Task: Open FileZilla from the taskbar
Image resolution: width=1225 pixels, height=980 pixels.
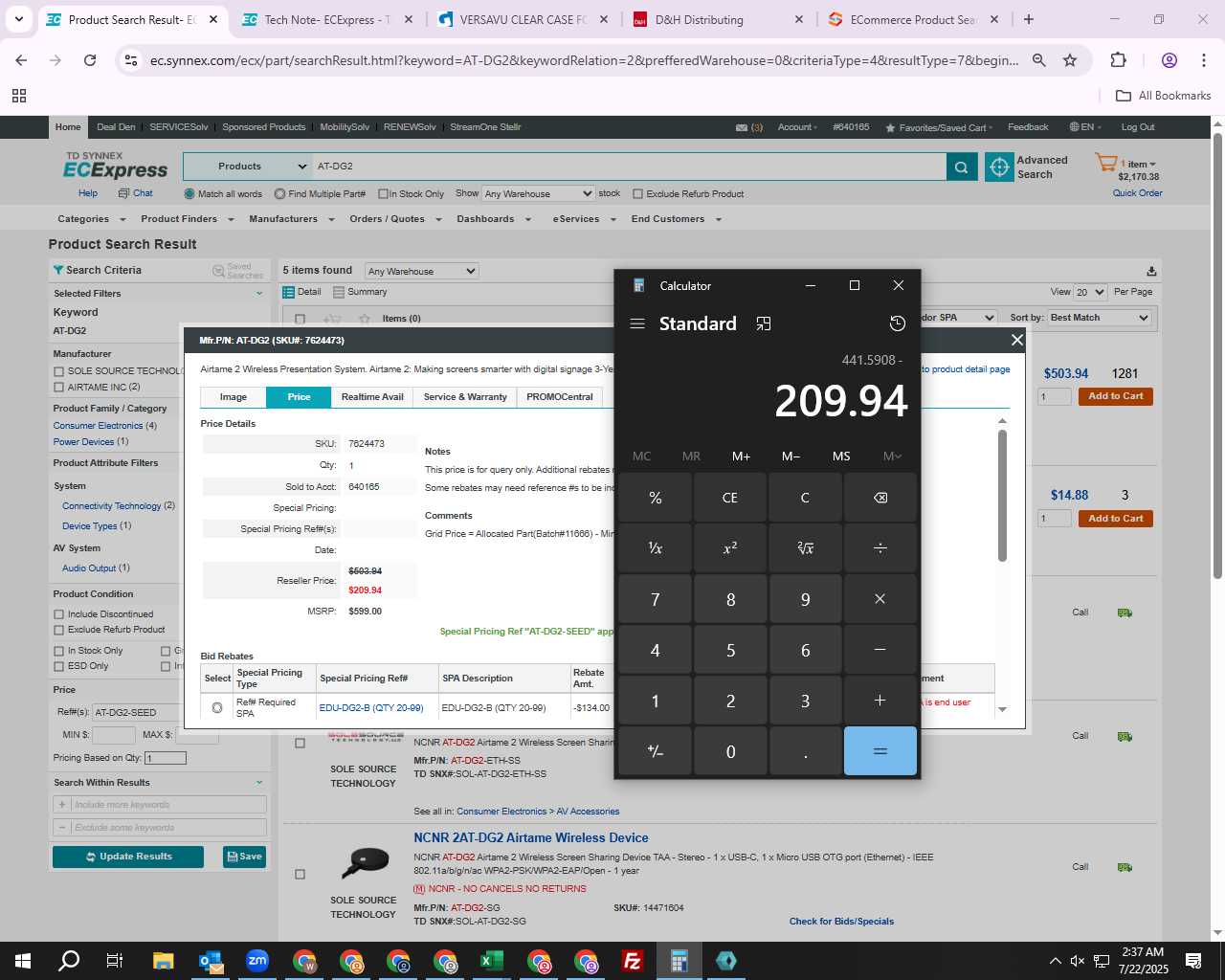Action: click(x=633, y=961)
